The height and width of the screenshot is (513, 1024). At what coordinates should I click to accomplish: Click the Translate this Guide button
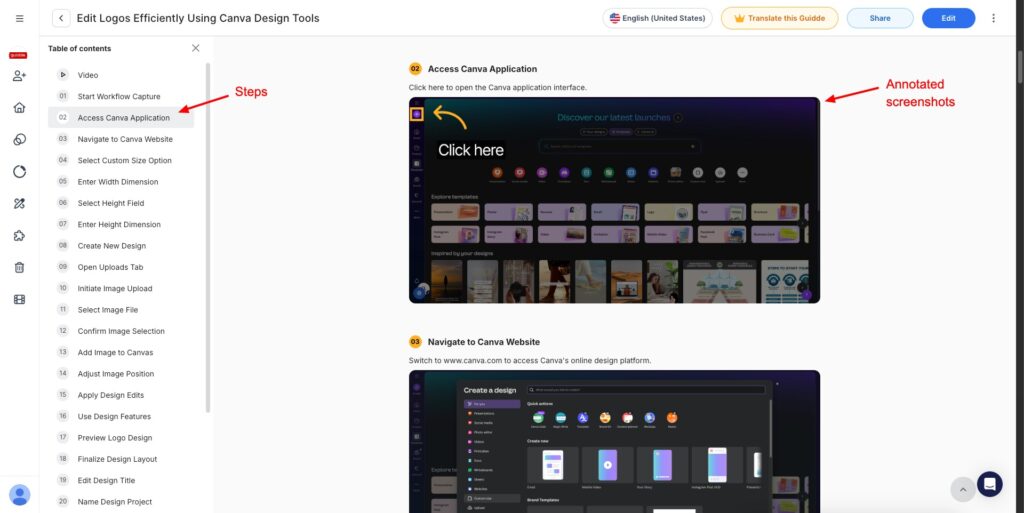click(x=780, y=18)
